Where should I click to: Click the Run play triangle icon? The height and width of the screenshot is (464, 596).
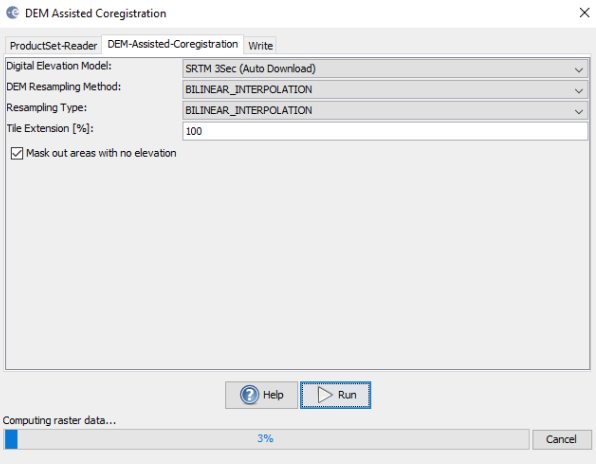(x=325, y=395)
